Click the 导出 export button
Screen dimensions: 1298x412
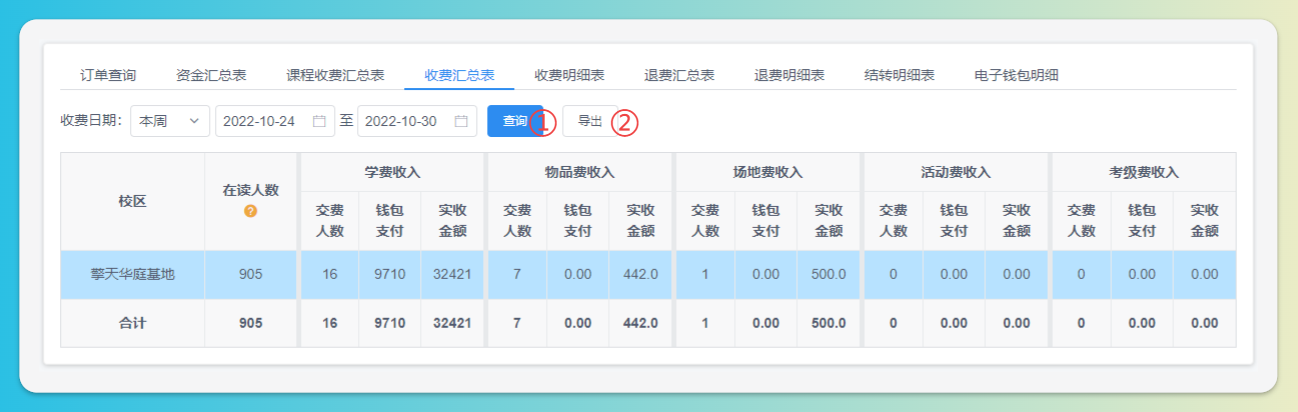(x=590, y=121)
